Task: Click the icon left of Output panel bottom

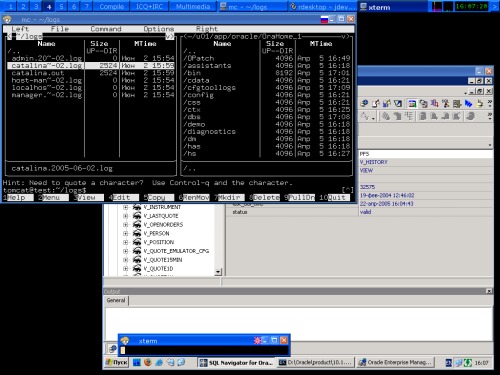Action: click(112, 349)
